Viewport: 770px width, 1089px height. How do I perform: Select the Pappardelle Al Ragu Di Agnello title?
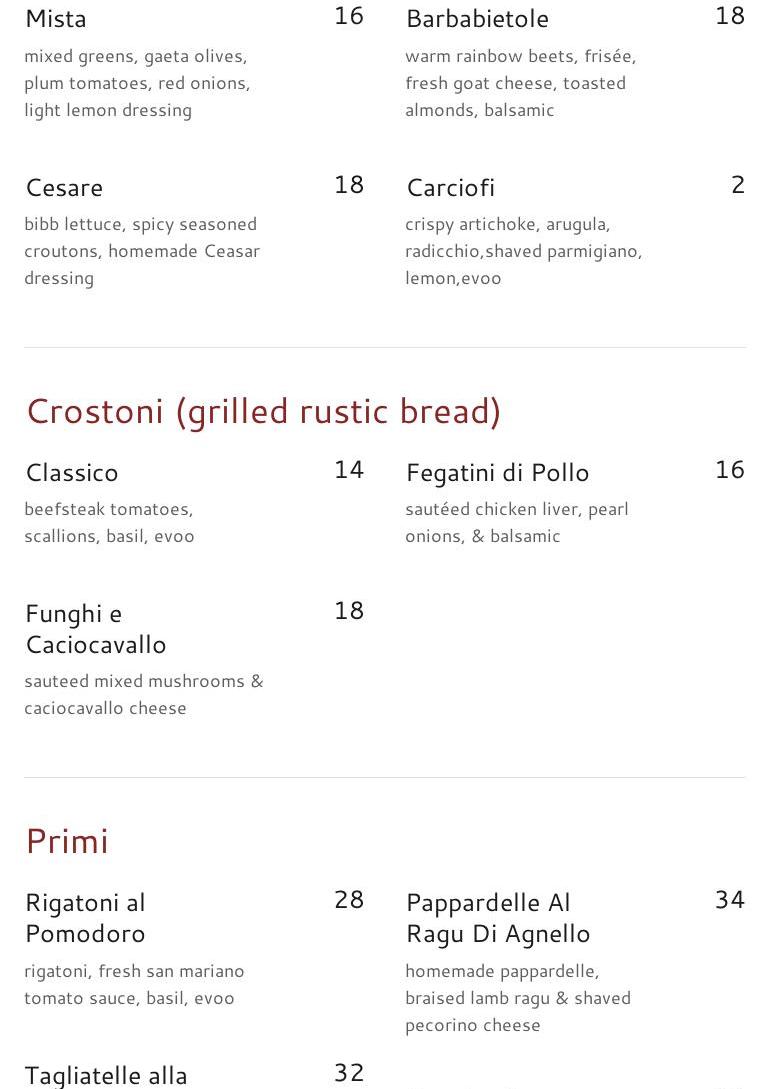tap(497, 918)
